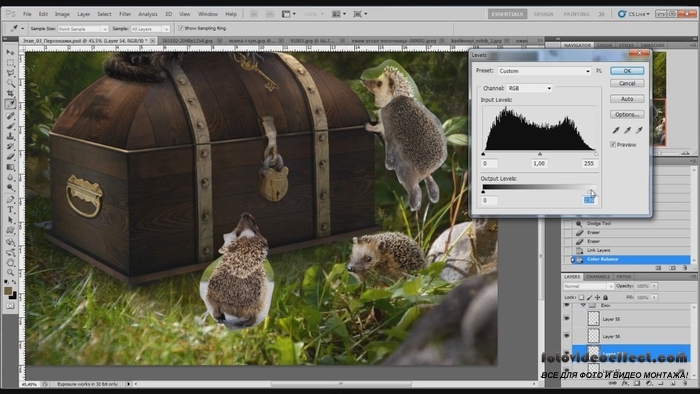Select the Blur tool
700x394 pixels.
[10, 177]
